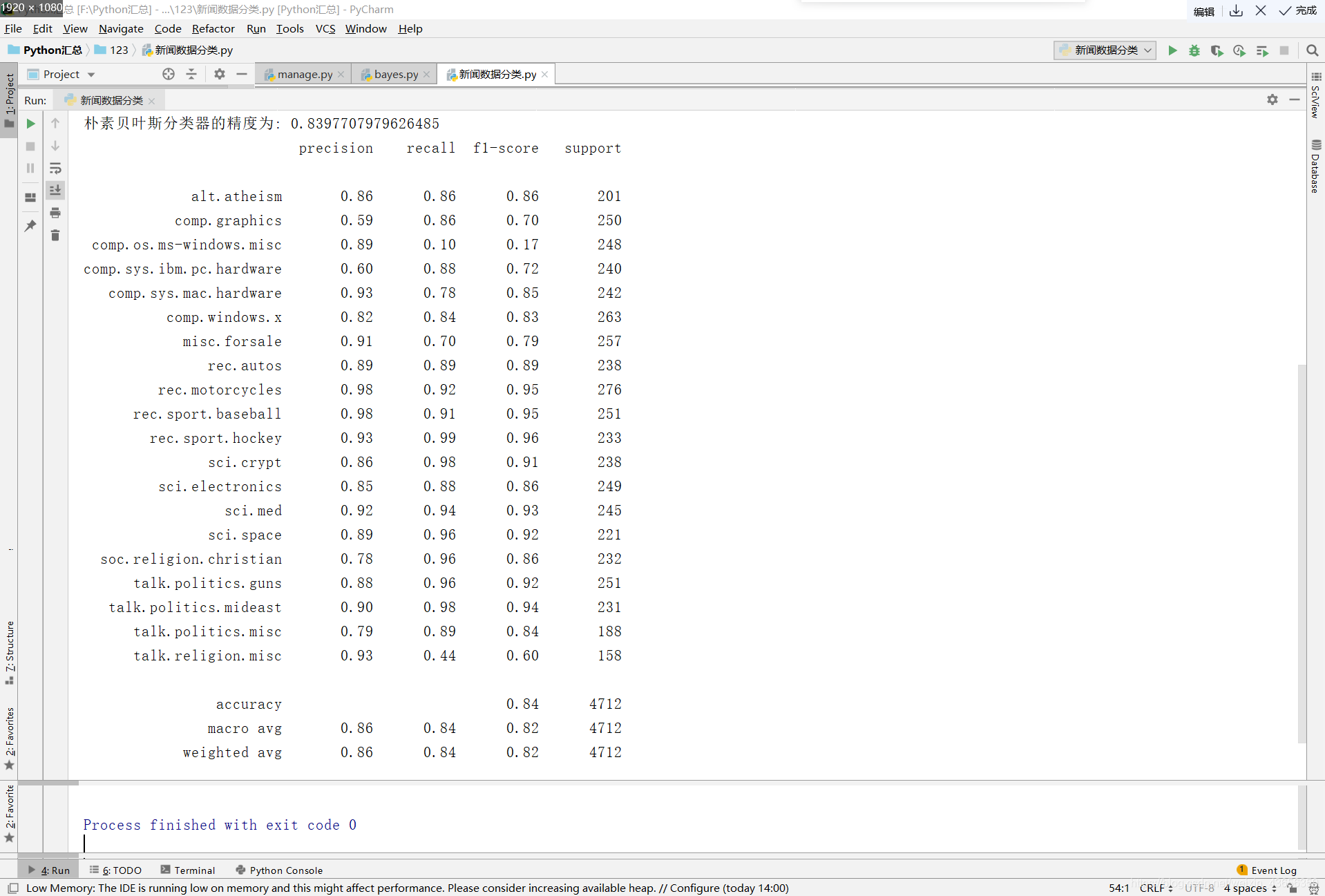
Task: Click the 完成 button at top right
Action: (x=1299, y=10)
